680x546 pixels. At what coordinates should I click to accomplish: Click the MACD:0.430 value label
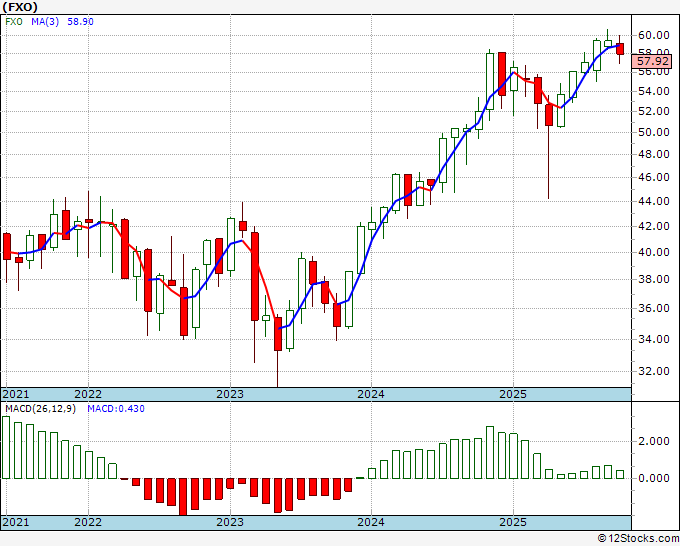click(116, 409)
